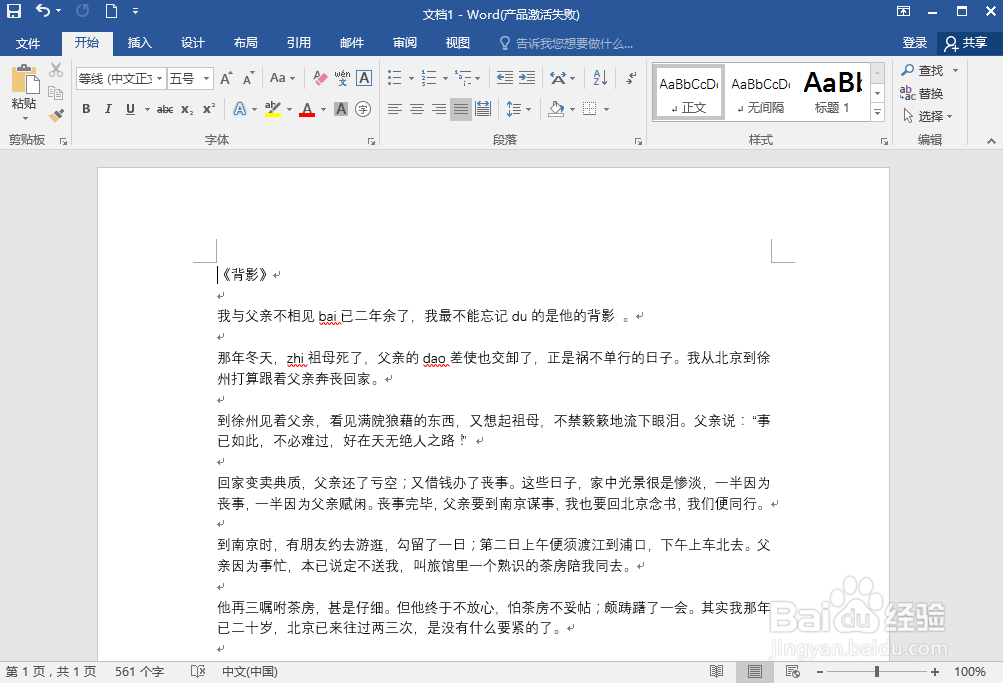Click the 告诉我您想要做什么 search box
This screenshot has height=683, width=1003.
(x=567, y=43)
